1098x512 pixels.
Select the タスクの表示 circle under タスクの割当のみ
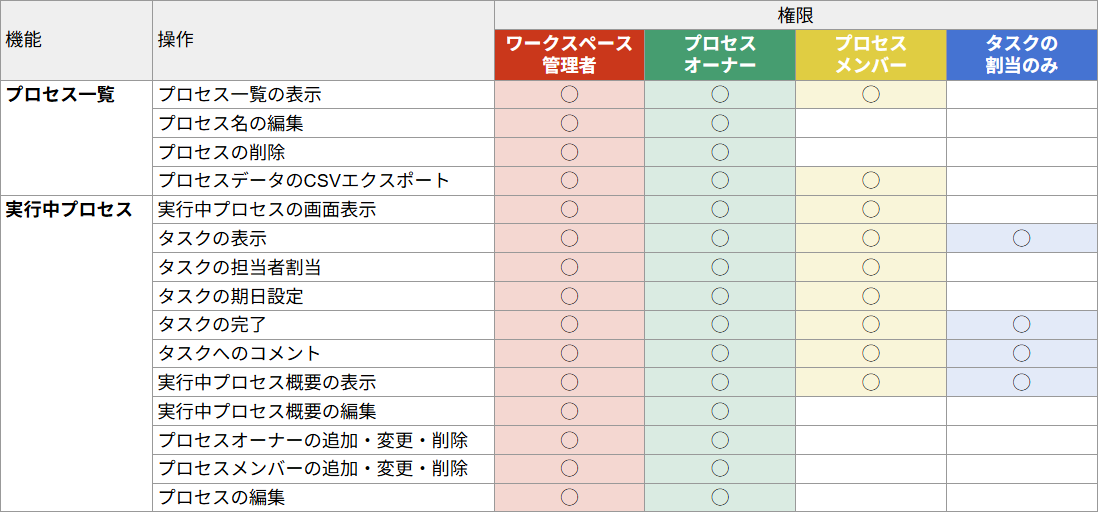(1021, 238)
